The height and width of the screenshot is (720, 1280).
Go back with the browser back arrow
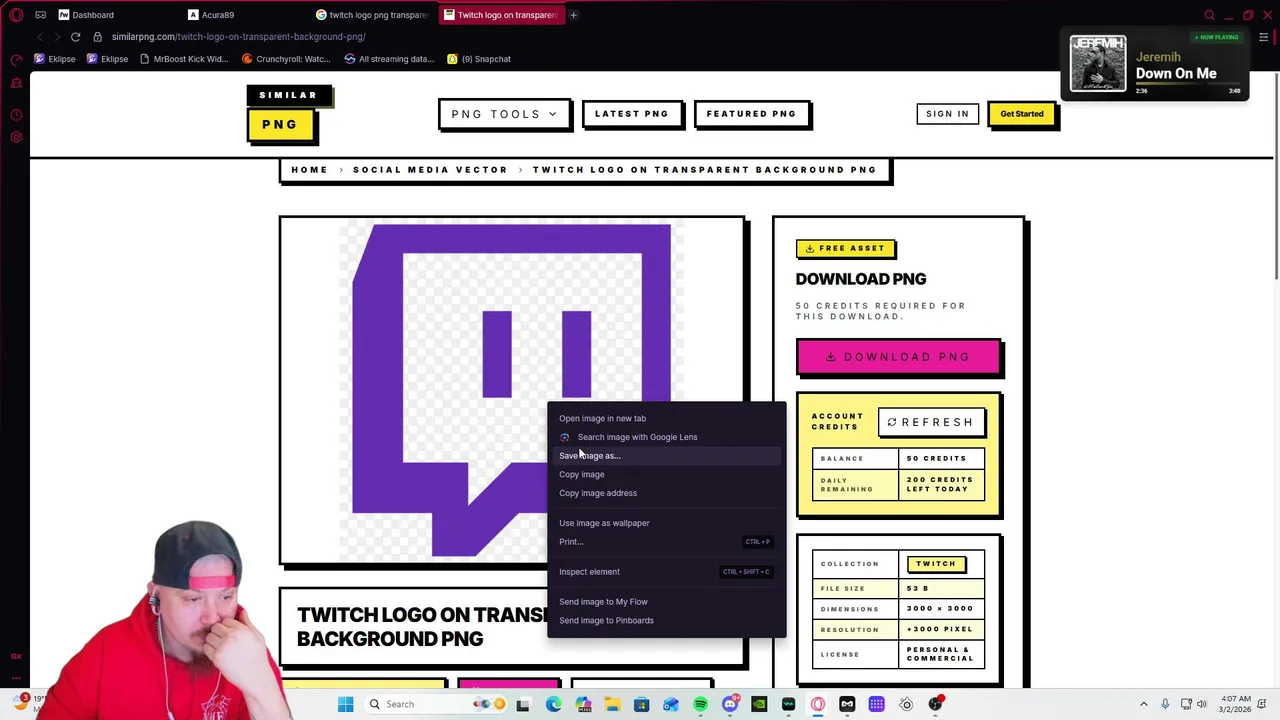coord(40,37)
